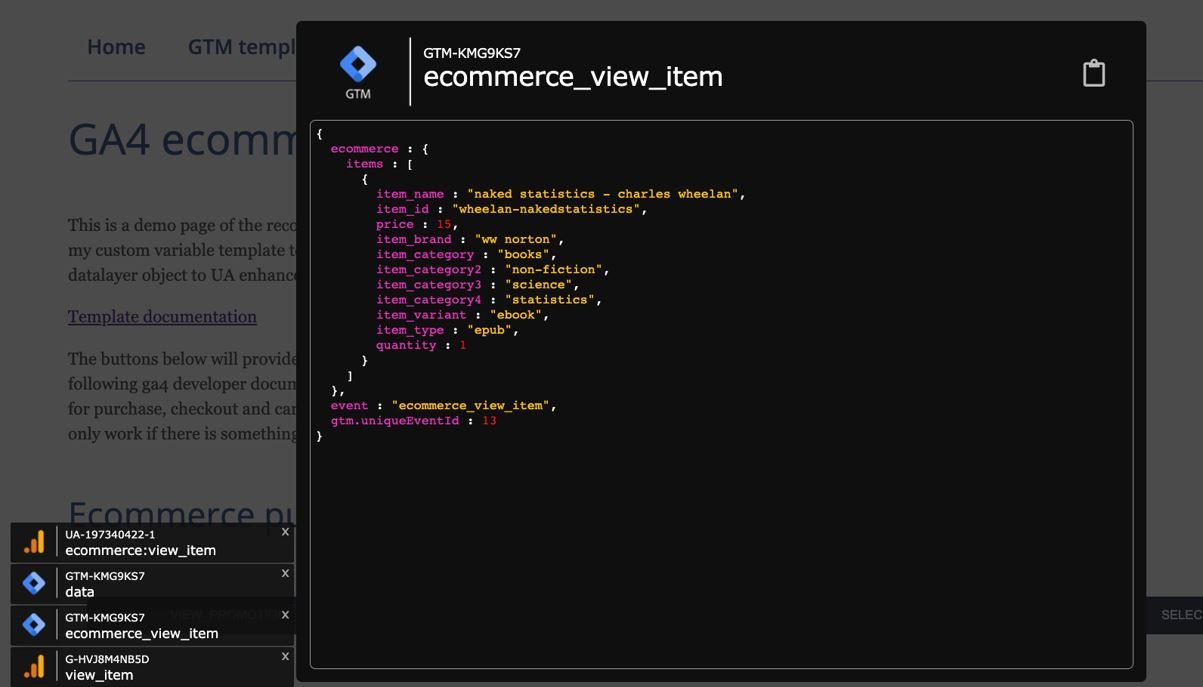Click the item_category value books
The image size is (1203, 687).
point(524,254)
